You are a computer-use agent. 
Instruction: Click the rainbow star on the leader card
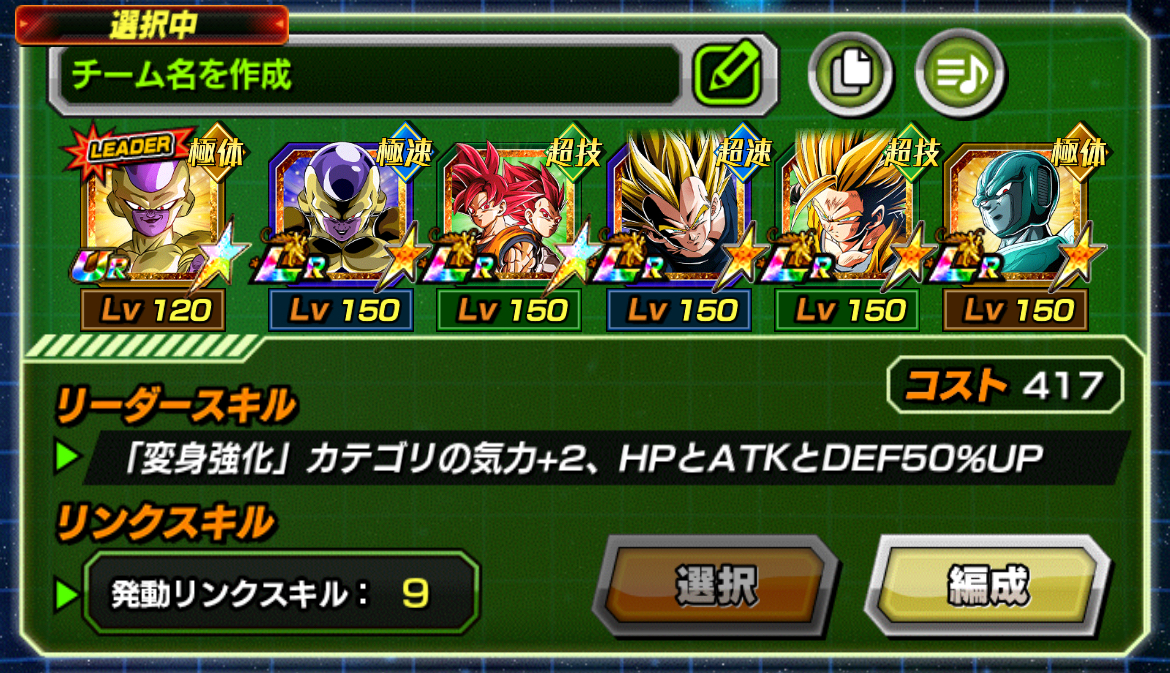[216, 254]
